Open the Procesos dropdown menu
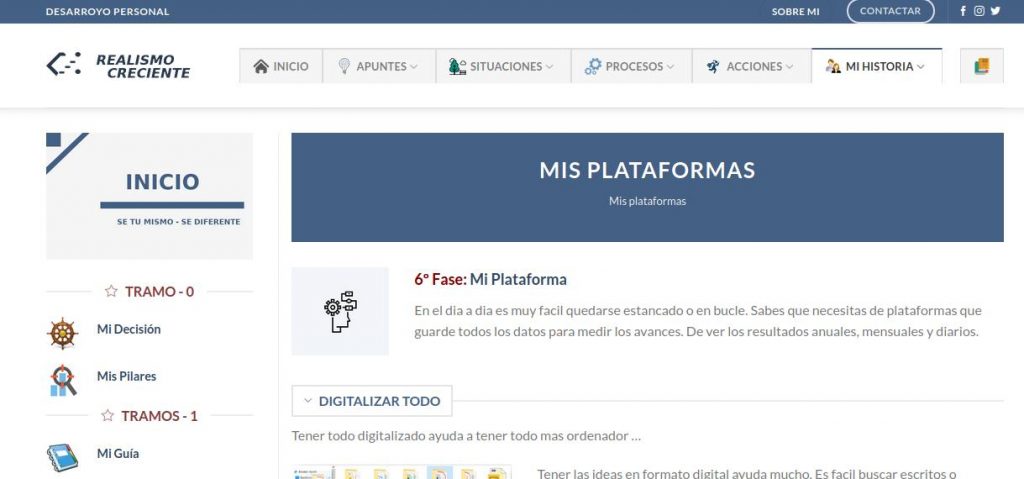This screenshot has height=479, width=1024. (x=629, y=66)
